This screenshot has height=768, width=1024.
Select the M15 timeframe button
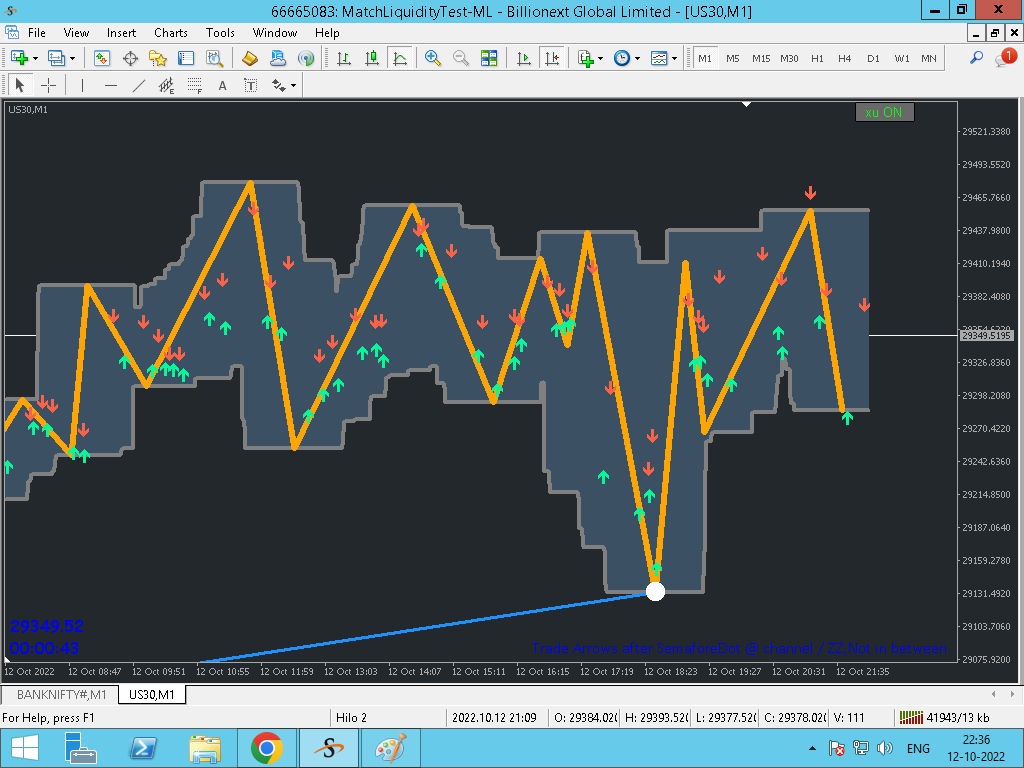761,58
